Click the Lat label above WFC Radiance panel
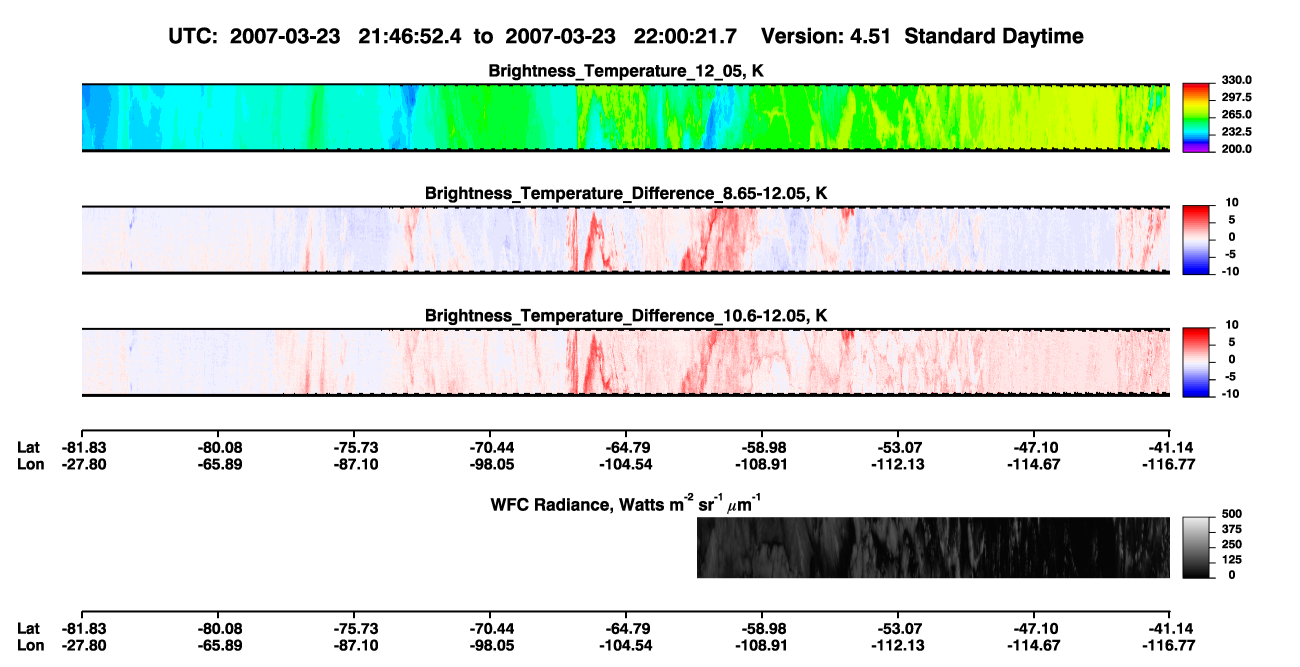The width and height of the screenshot is (1300, 667). [29, 447]
